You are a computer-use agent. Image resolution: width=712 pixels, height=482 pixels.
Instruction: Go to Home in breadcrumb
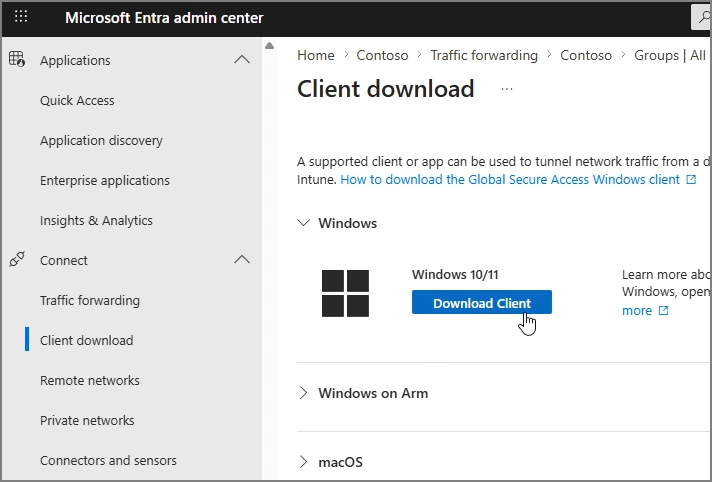click(x=316, y=55)
